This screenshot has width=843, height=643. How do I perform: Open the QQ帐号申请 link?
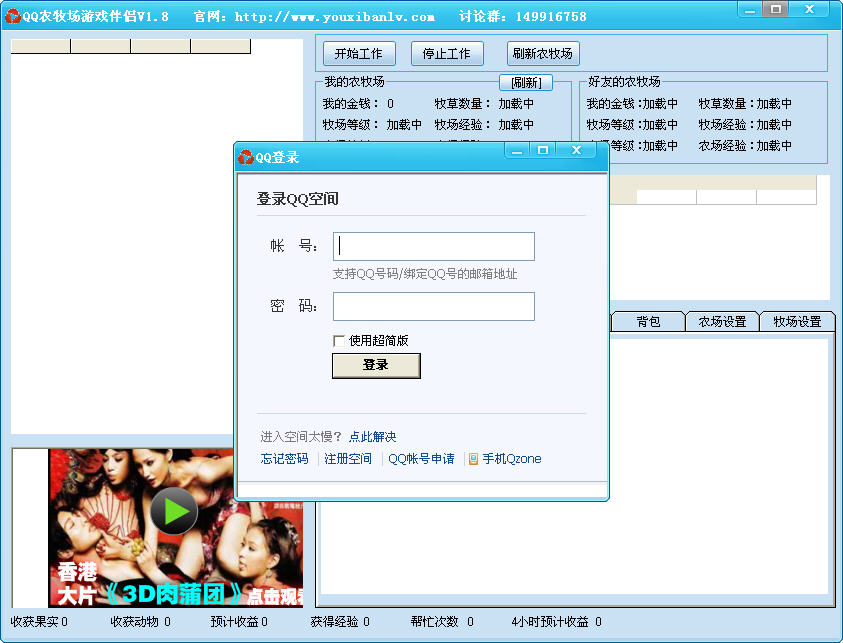(x=421, y=459)
